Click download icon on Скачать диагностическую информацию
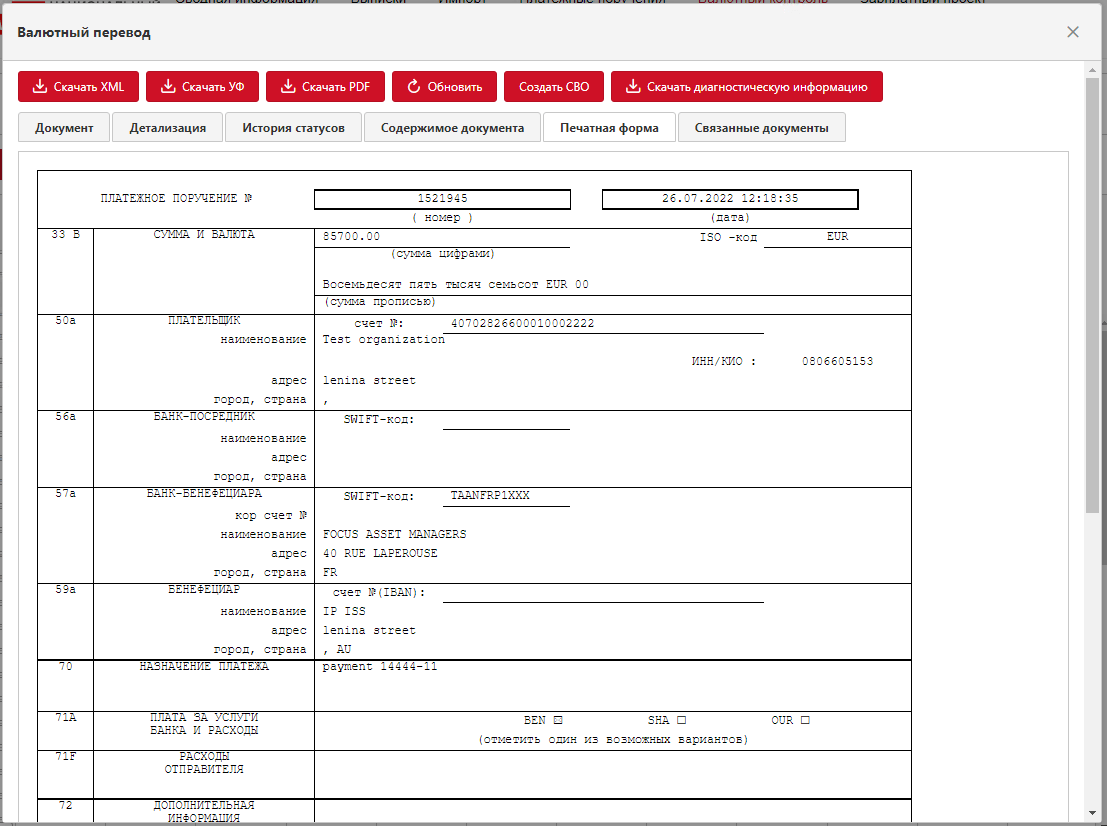 (633, 86)
